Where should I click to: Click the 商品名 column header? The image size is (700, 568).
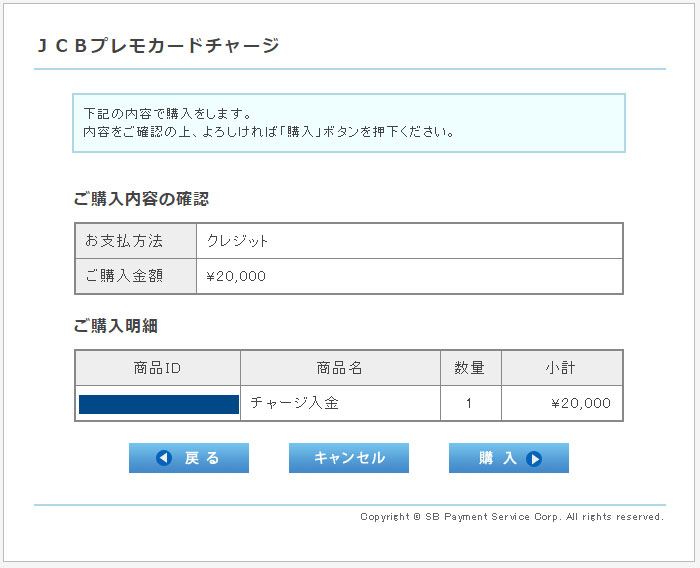(340, 368)
